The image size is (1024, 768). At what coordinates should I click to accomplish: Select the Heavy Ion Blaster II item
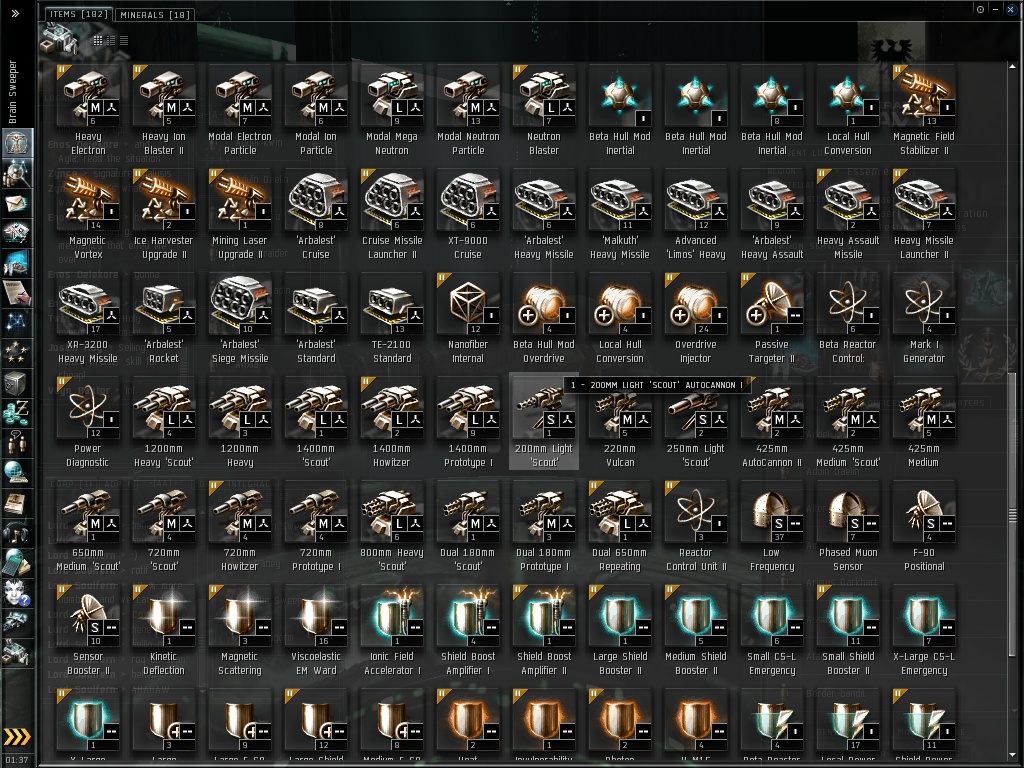coord(164,110)
